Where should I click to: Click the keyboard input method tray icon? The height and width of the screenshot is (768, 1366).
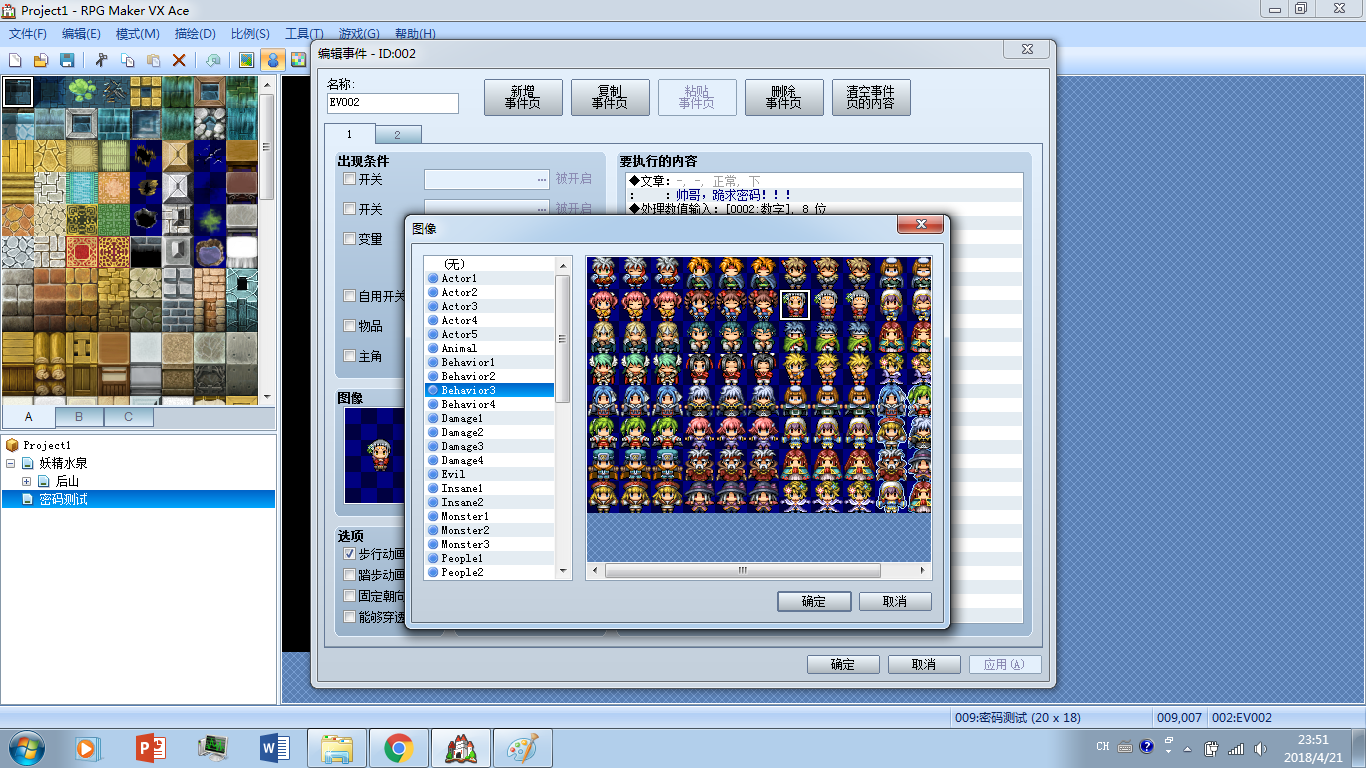(x=1125, y=747)
